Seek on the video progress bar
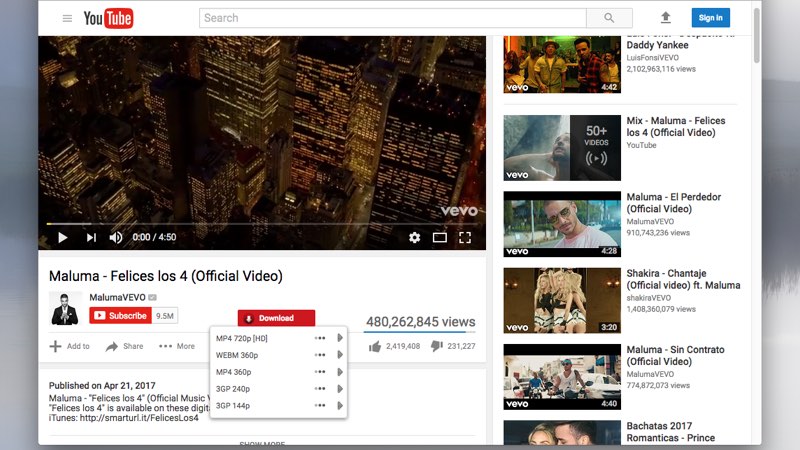 click(x=262, y=223)
